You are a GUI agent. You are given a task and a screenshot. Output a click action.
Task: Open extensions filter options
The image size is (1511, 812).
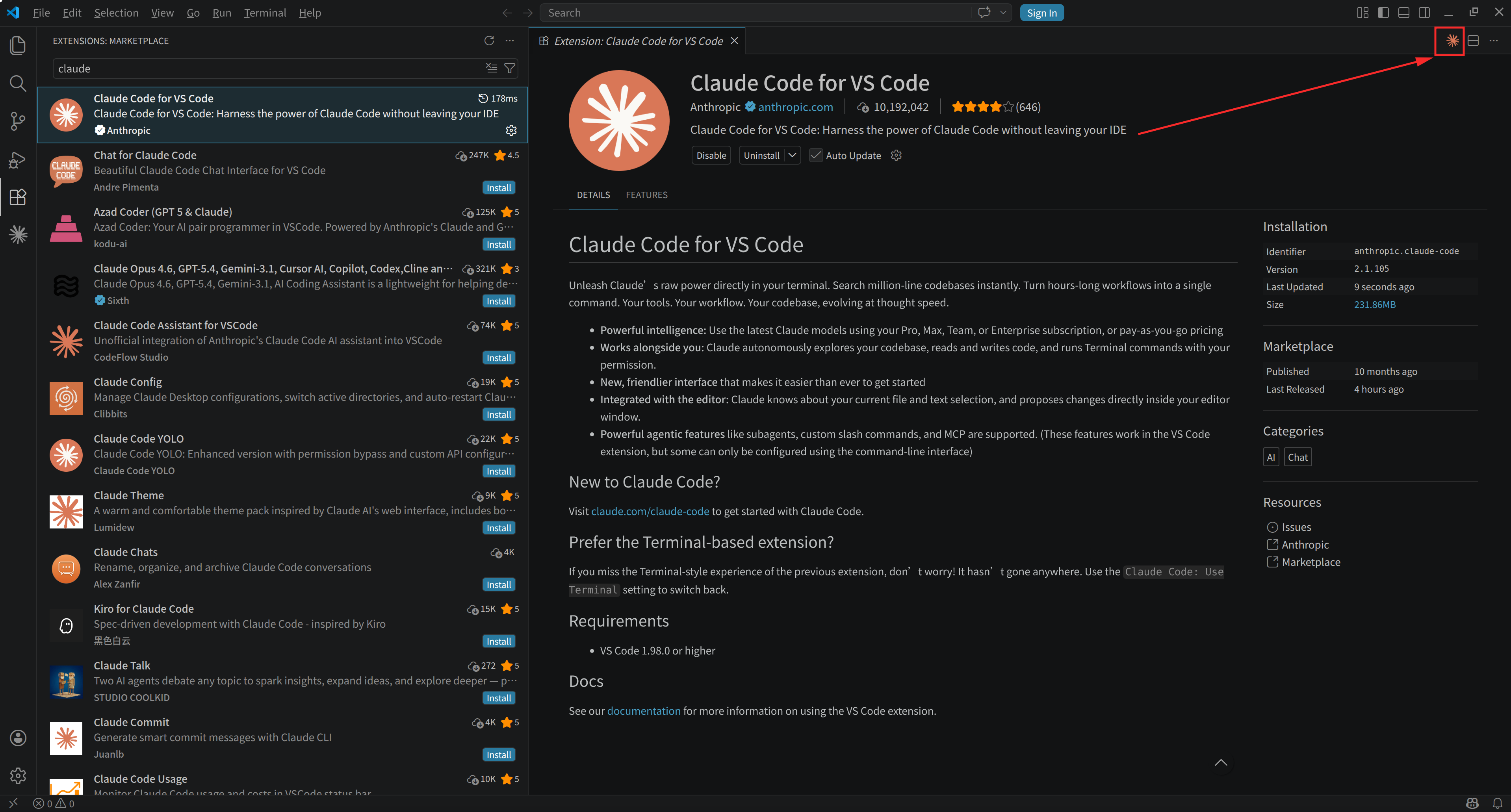coord(510,69)
